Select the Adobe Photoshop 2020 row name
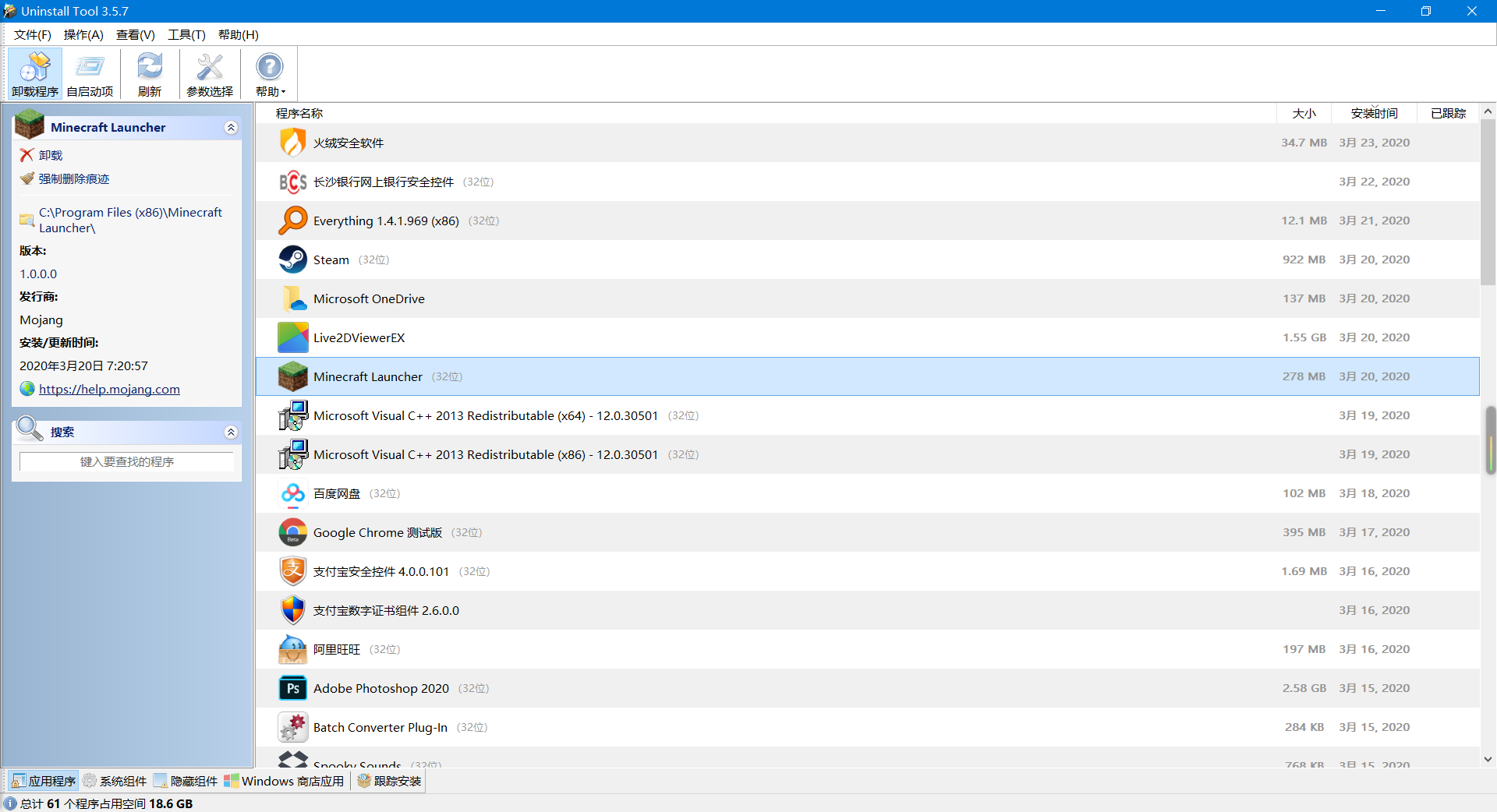The width and height of the screenshot is (1497, 812). tap(381, 688)
